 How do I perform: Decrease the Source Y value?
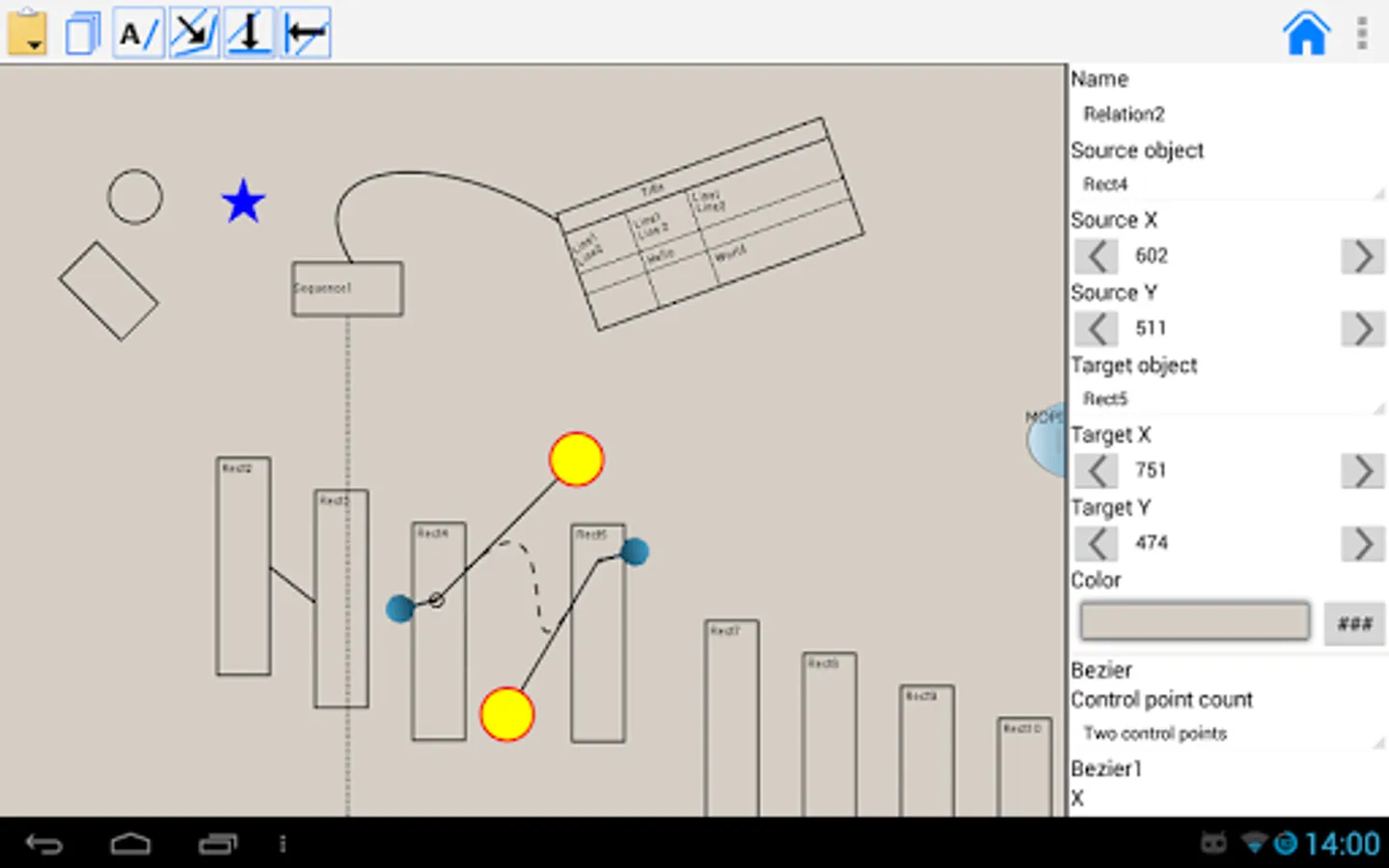(x=1097, y=329)
